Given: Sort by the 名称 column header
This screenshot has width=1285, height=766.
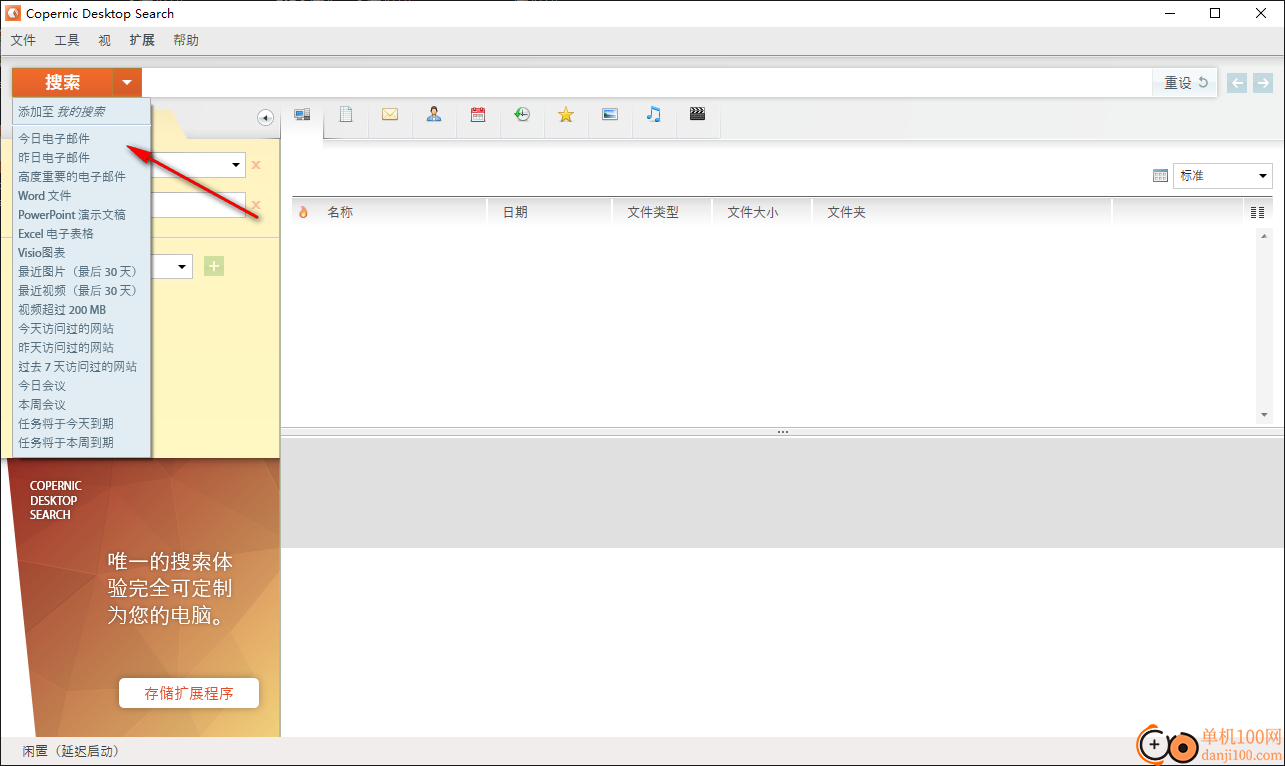Looking at the screenshot, I should point(340,212).
